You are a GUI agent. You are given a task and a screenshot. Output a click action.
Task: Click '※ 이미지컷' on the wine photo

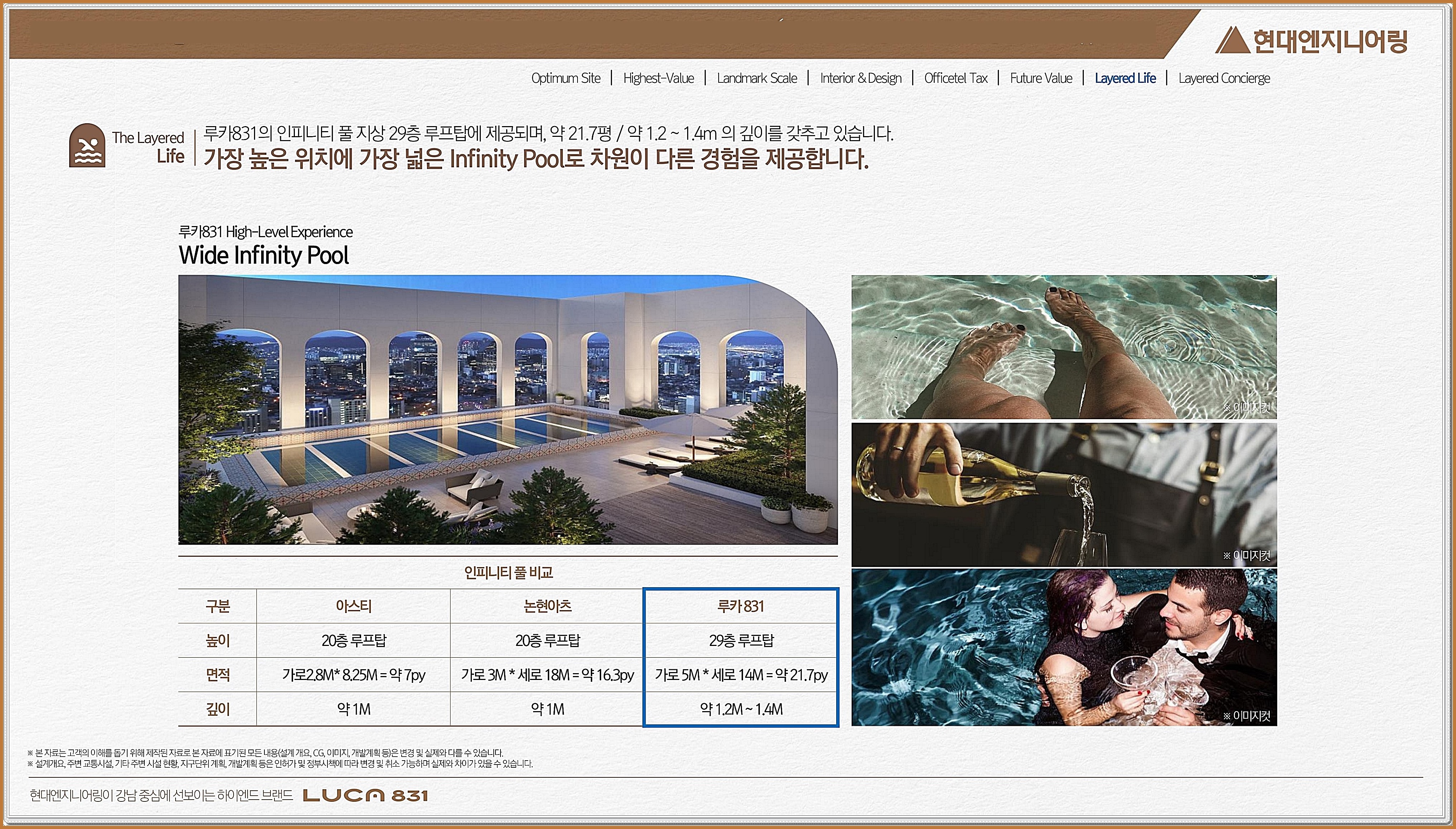coord(1246,555)
